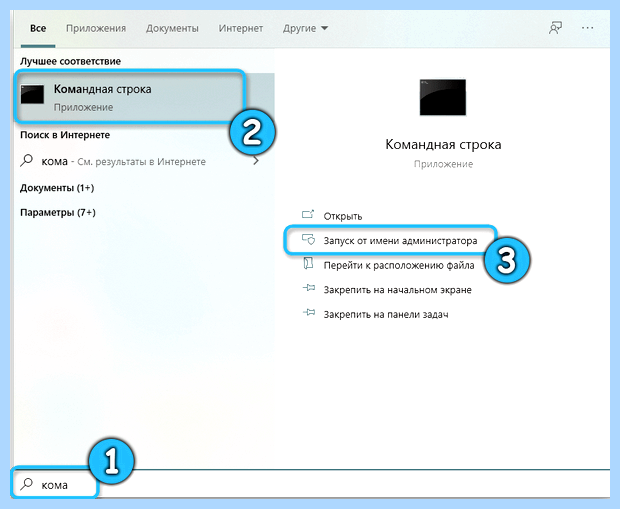Click the pin icon for панели задач
This screenshot has width=620, height=509.
pyautogui.click(x=309, y=312)
